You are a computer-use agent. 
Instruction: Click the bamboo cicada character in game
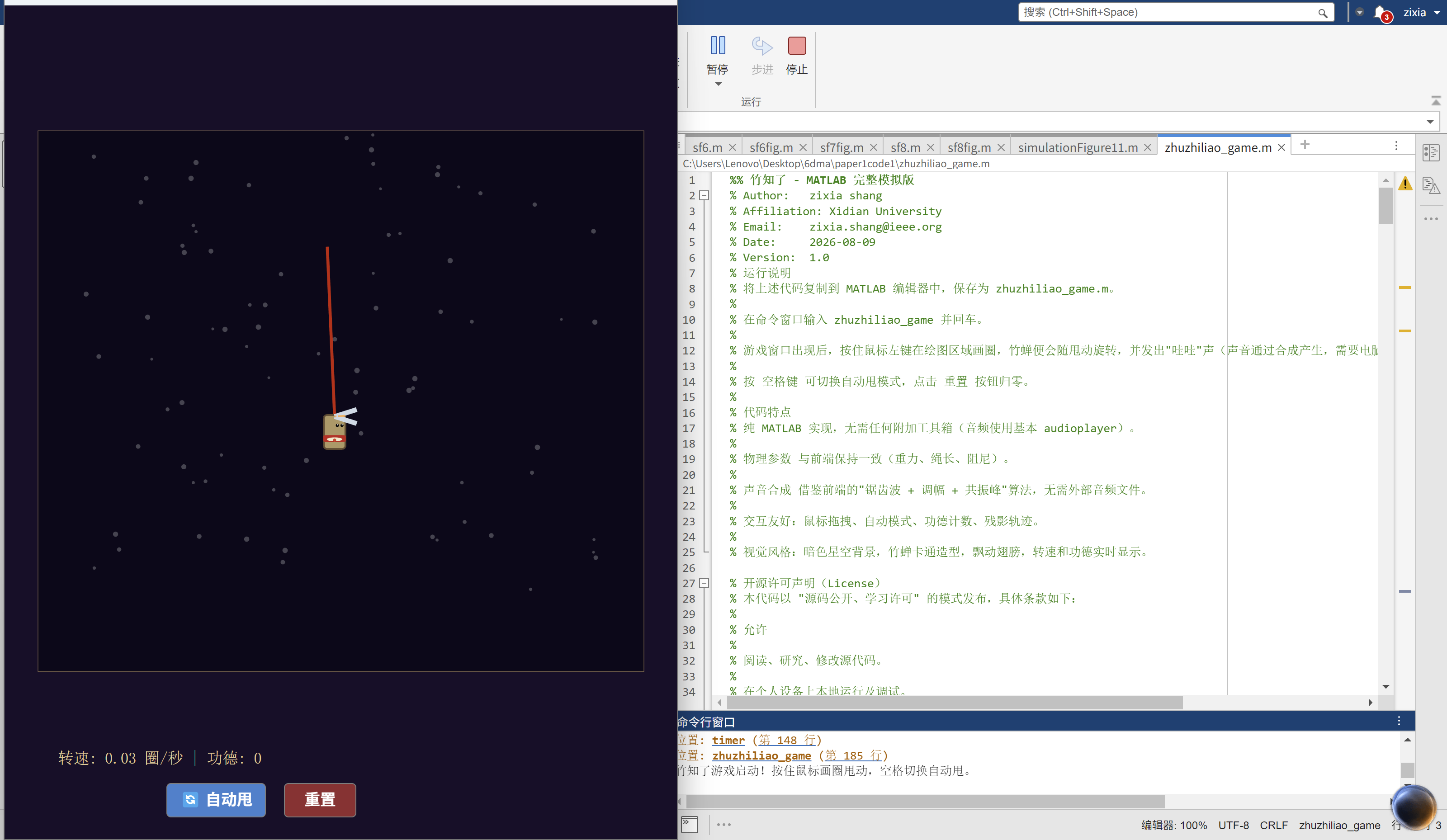pos(335,431)
